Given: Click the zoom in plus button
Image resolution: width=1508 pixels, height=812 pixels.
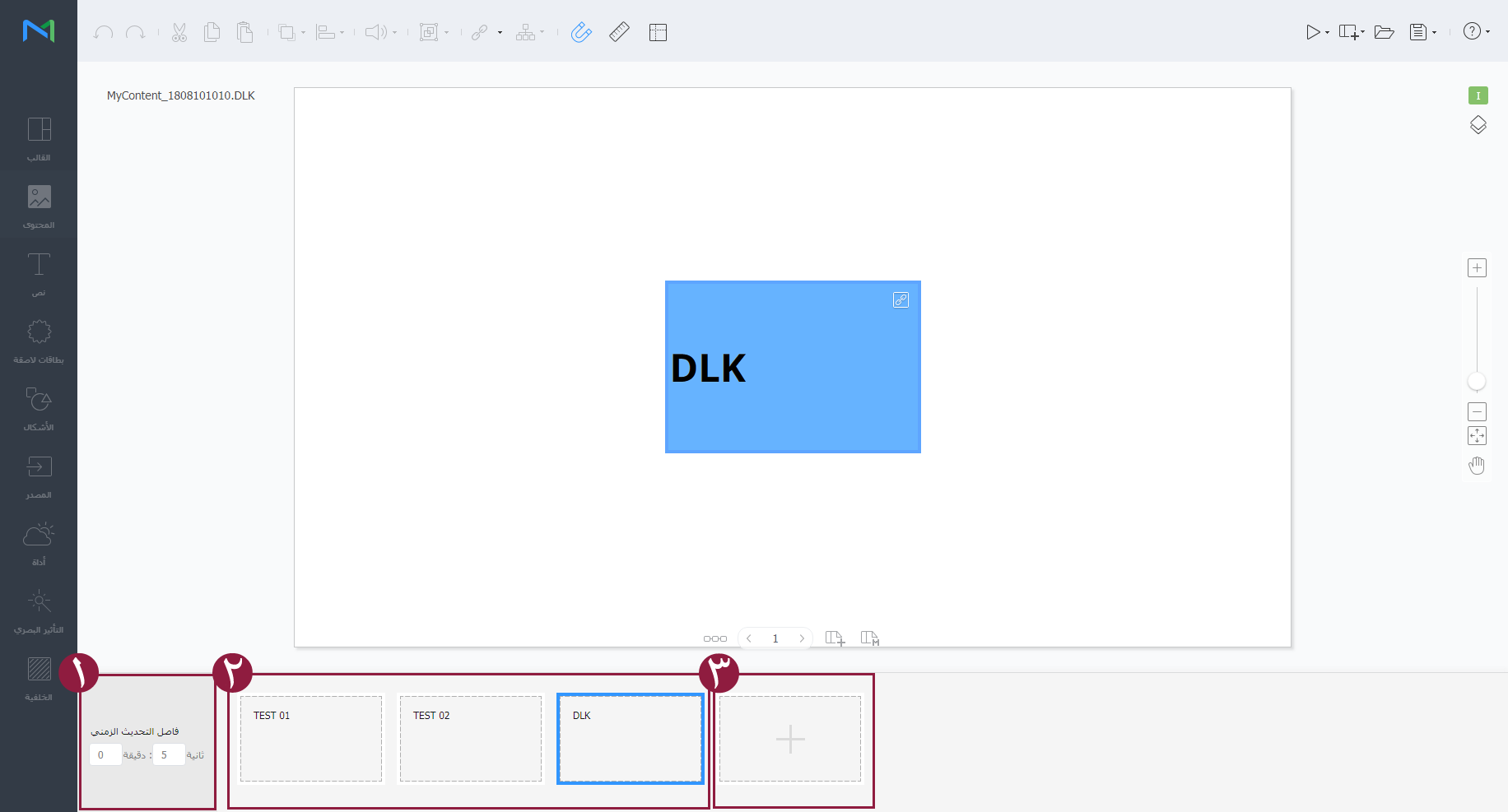Looking at the screenshot, I should coord(1477,268).
